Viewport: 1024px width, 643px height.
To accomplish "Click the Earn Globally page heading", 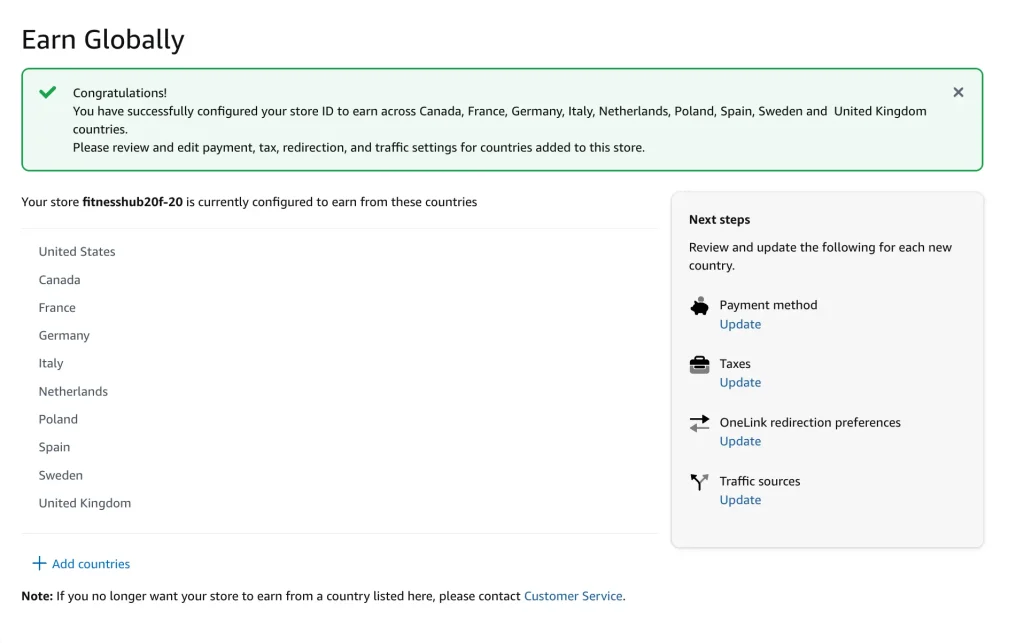I will click(103, 40).
